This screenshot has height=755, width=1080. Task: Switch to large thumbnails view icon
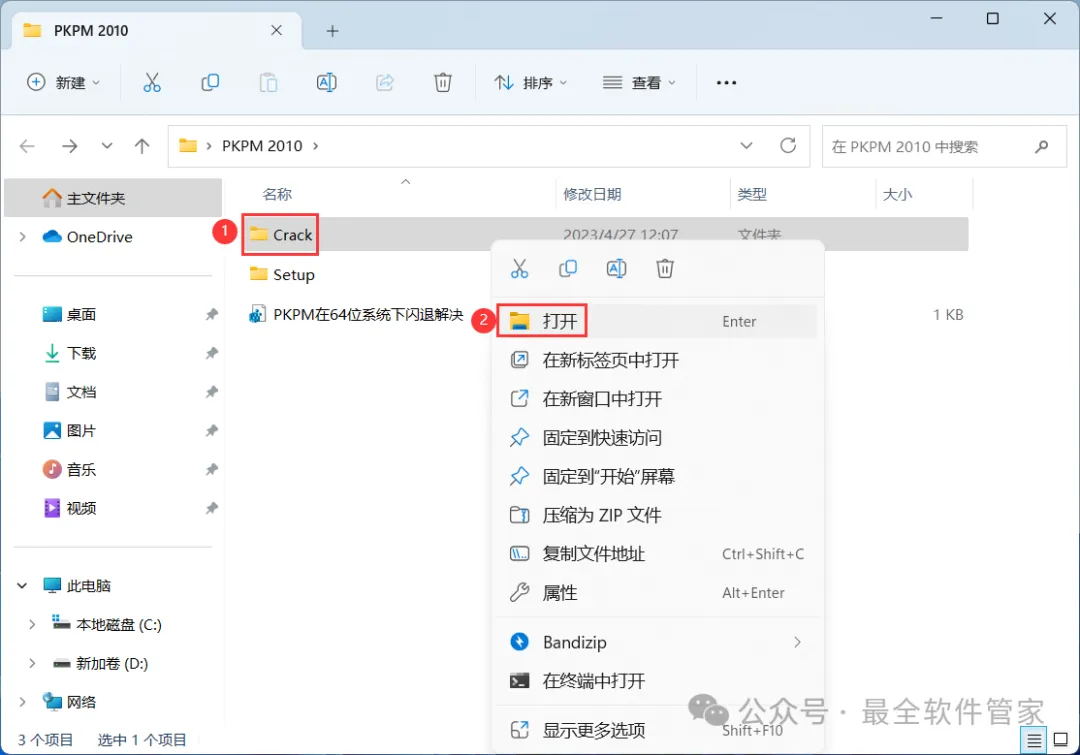1061,741
